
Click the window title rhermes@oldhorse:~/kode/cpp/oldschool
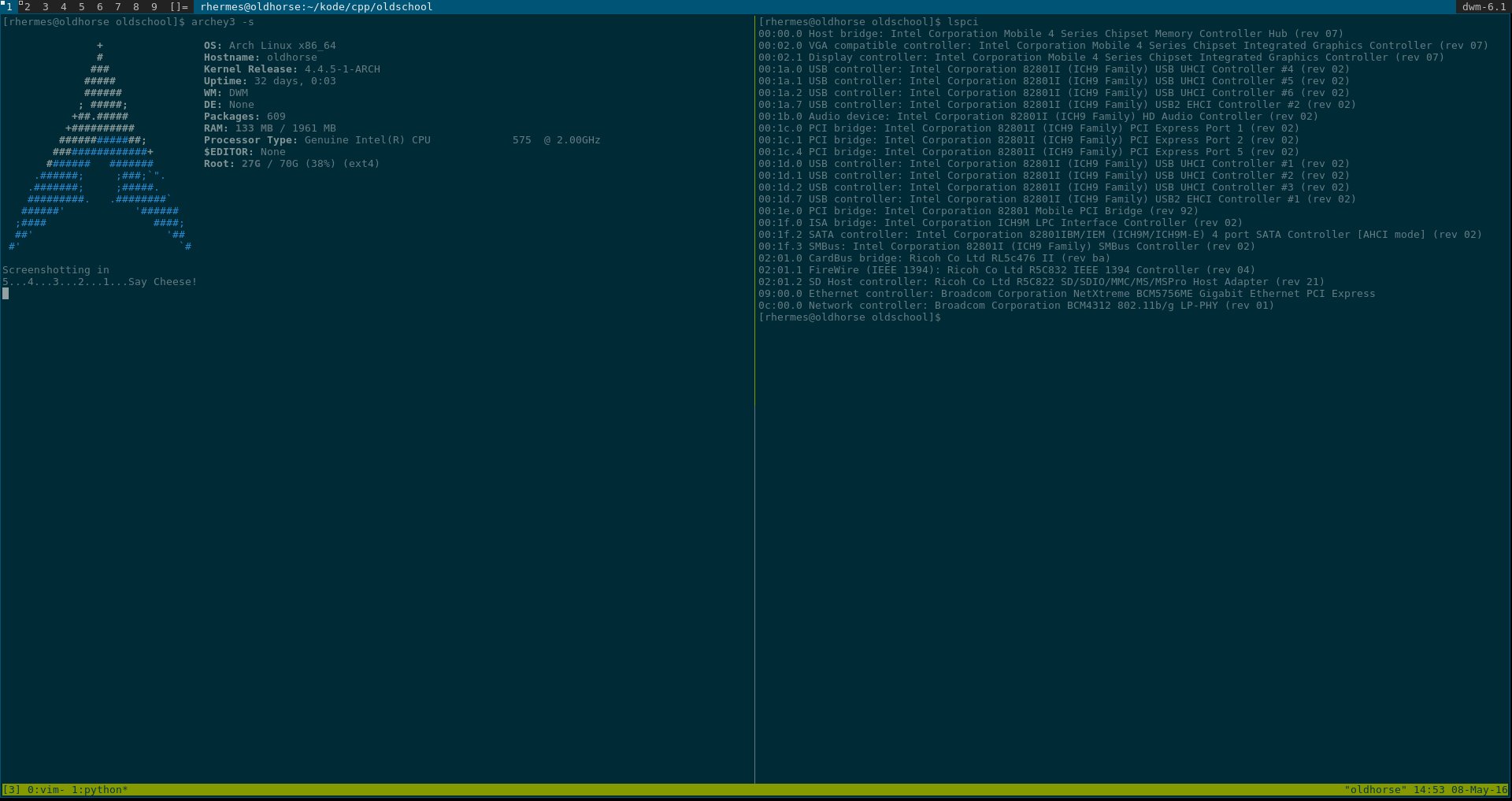pos(316,6)
